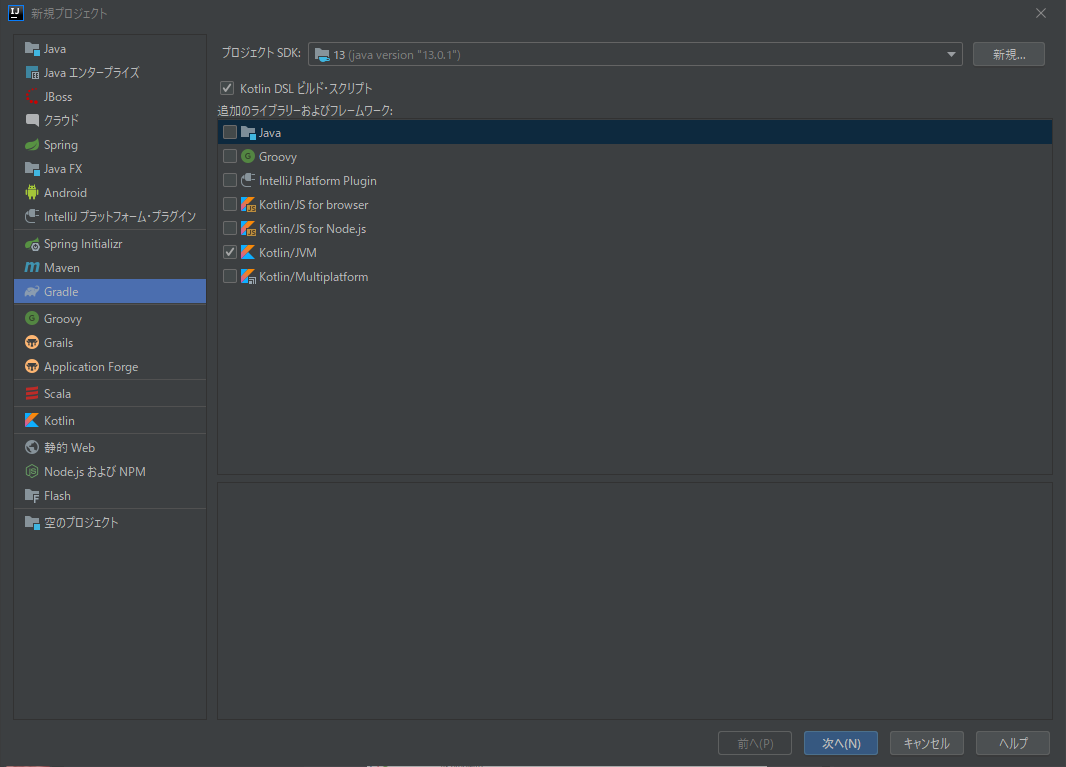Click the Application Forge icon
This screenshot has height=767, width=1066.
point(32,367)
